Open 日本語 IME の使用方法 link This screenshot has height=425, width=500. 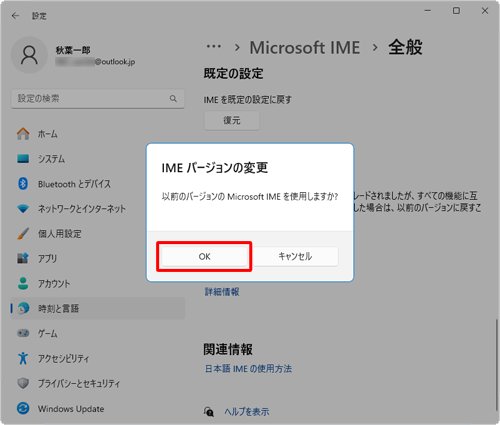(x=248, y=368)
